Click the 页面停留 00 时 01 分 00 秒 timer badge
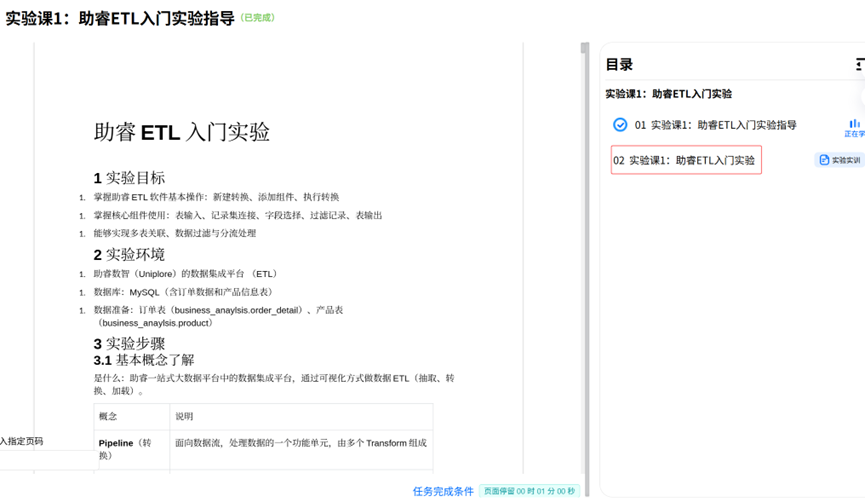The width and height of the screenshot is (865, 502). 529,491
